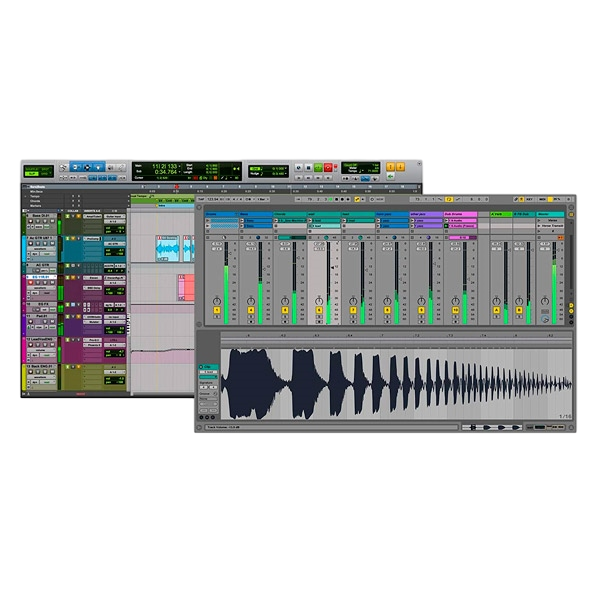Click the blue audio clip on the Ac GTR track

coord(166,250)
